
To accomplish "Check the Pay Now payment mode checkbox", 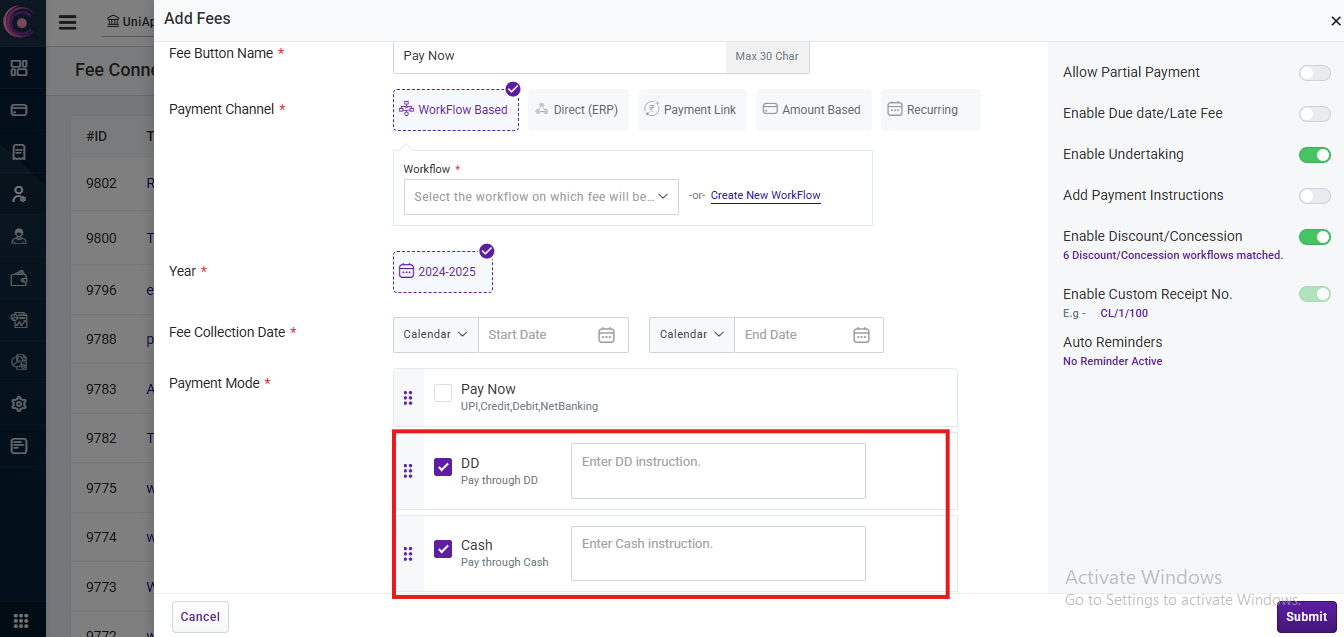I will 443,394.
